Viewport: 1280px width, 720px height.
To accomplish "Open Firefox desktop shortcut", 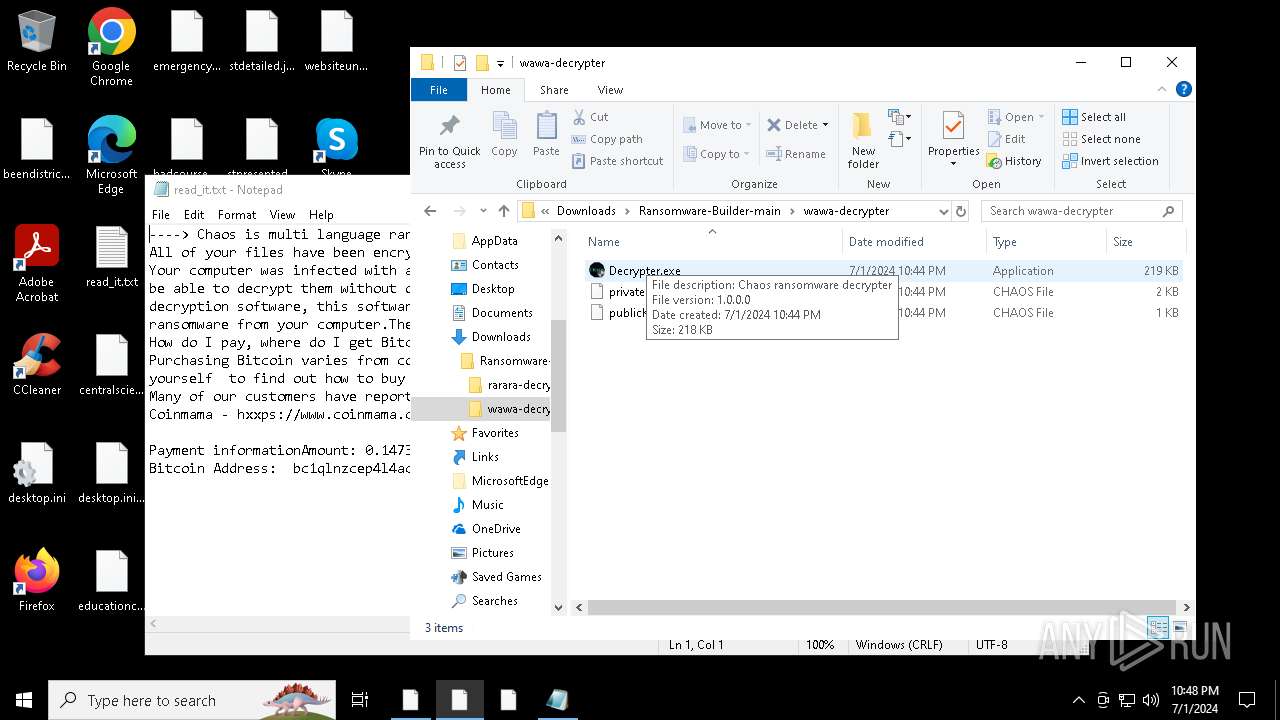I will 37,580.
